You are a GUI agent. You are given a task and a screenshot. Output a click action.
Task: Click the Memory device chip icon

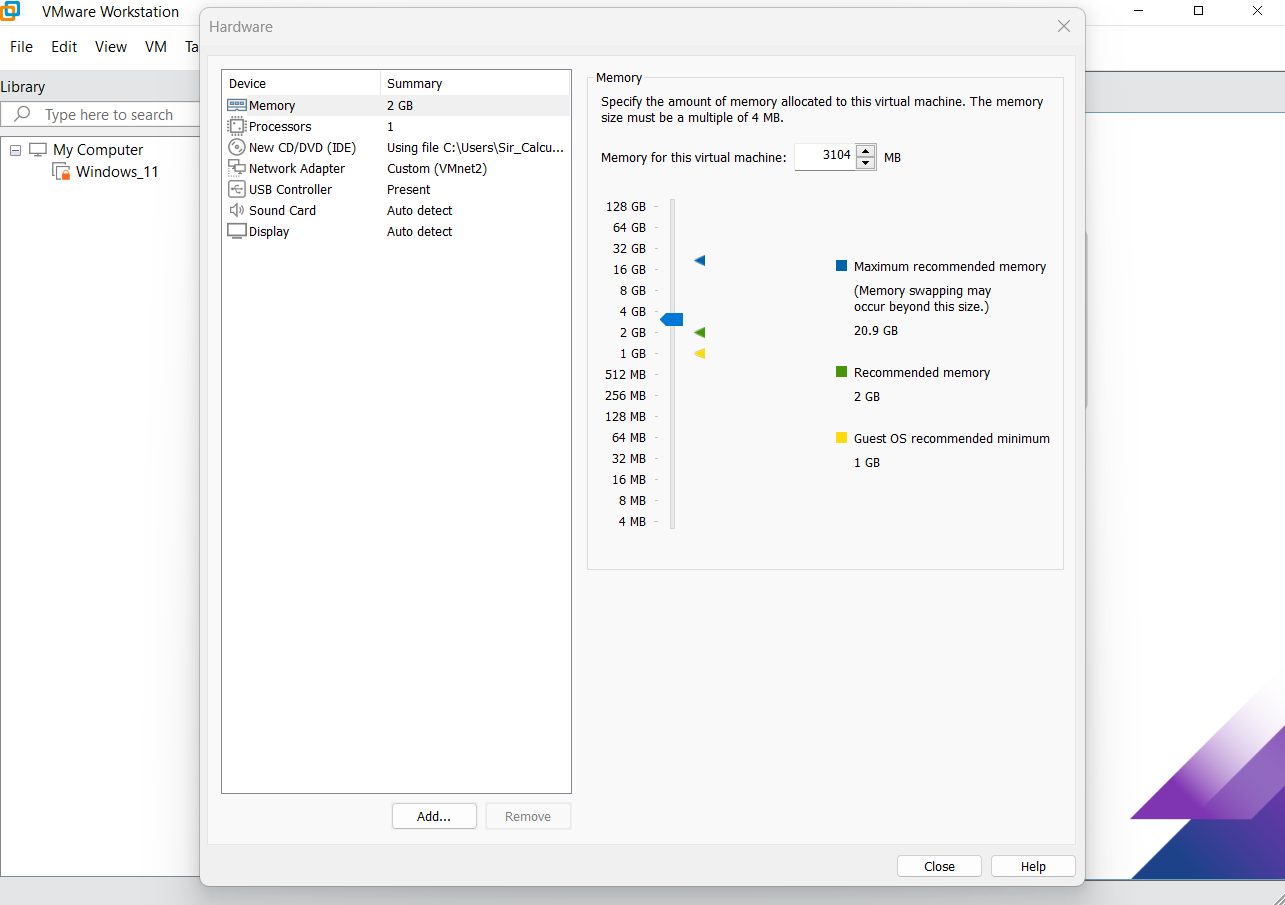(237, 105)
